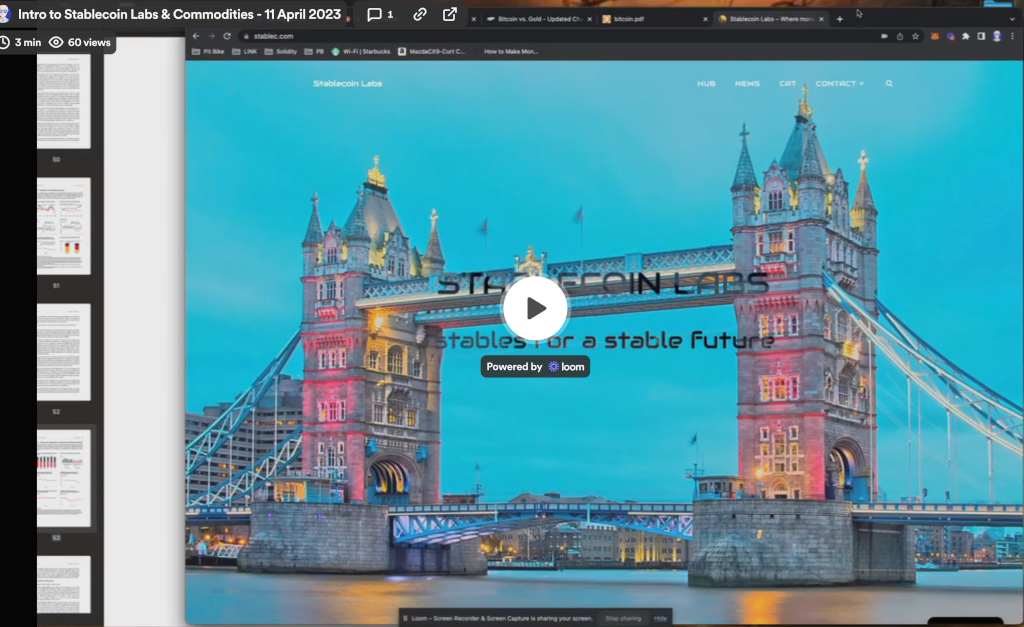Open the HUB menu item
This screenshot has height=627, width=1024.
[x=706, y=84]
